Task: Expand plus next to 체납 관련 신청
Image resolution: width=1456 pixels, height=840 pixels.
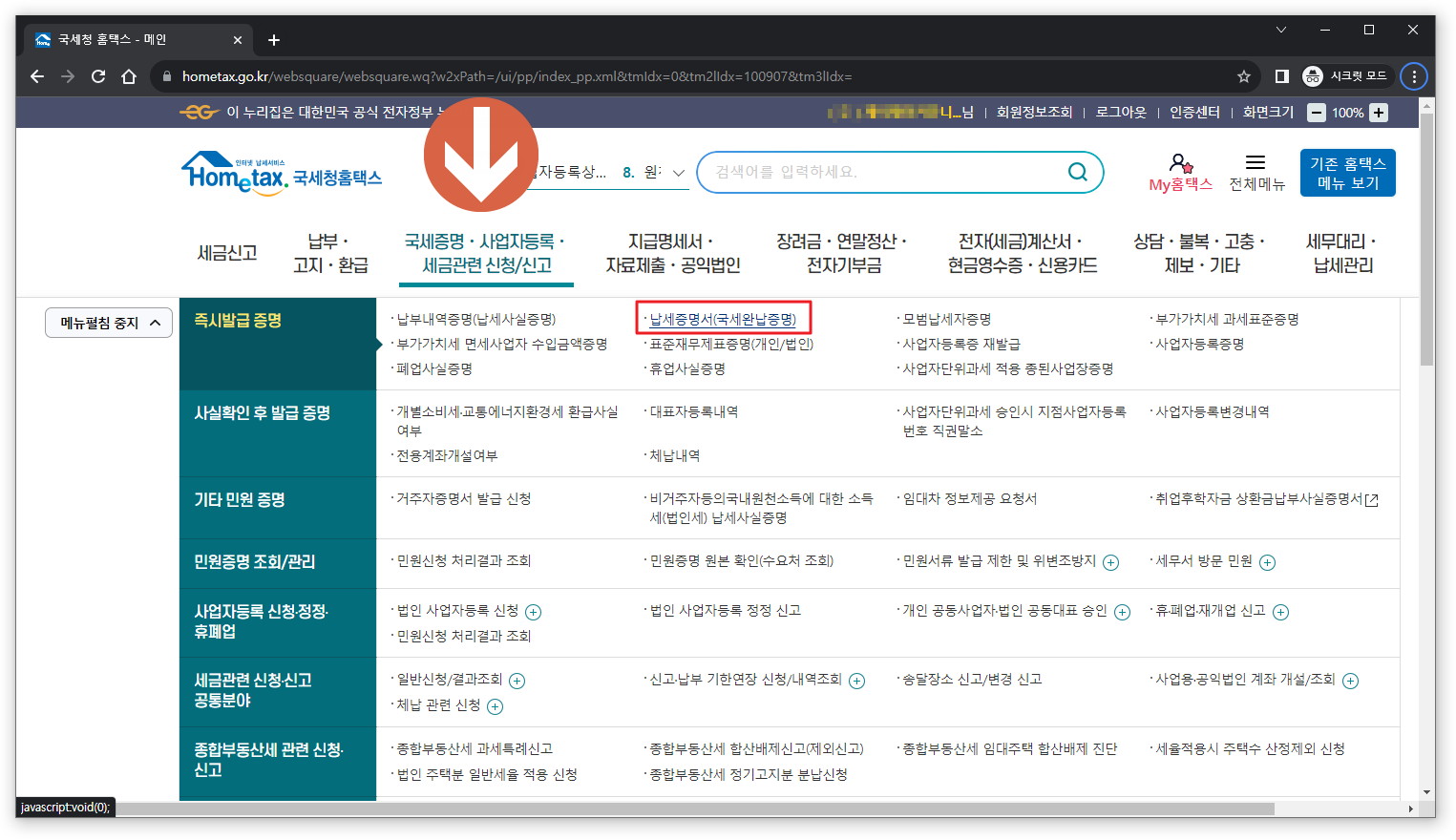Action: [x=495, y=706]
